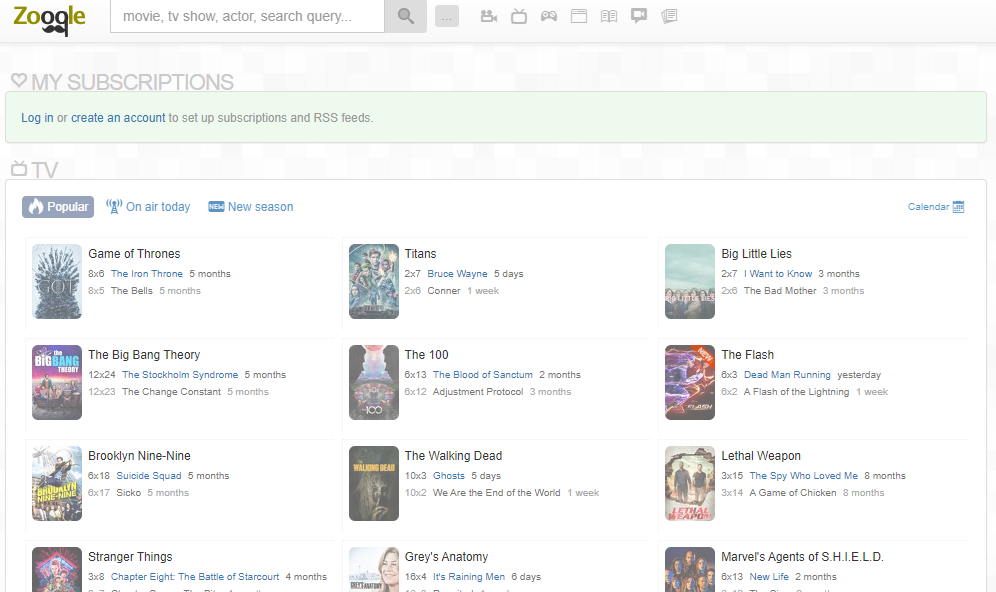The height and width of the screenshot is (592, 996).
Task: Open the Big Little Lies show title
Action: tap(757, 253)
